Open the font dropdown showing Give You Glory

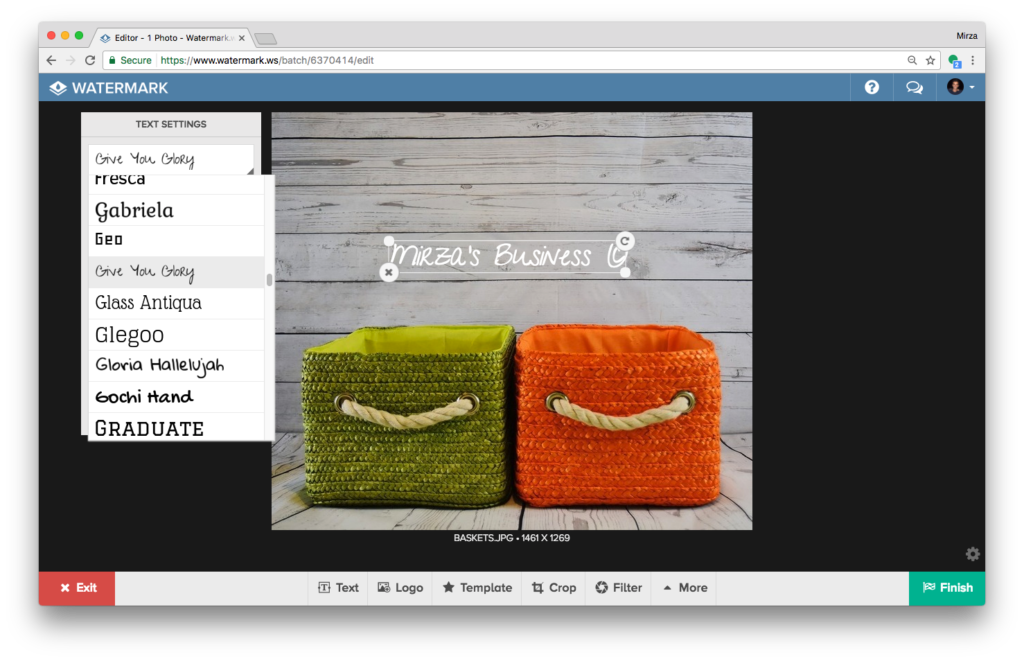pos(171,159)
